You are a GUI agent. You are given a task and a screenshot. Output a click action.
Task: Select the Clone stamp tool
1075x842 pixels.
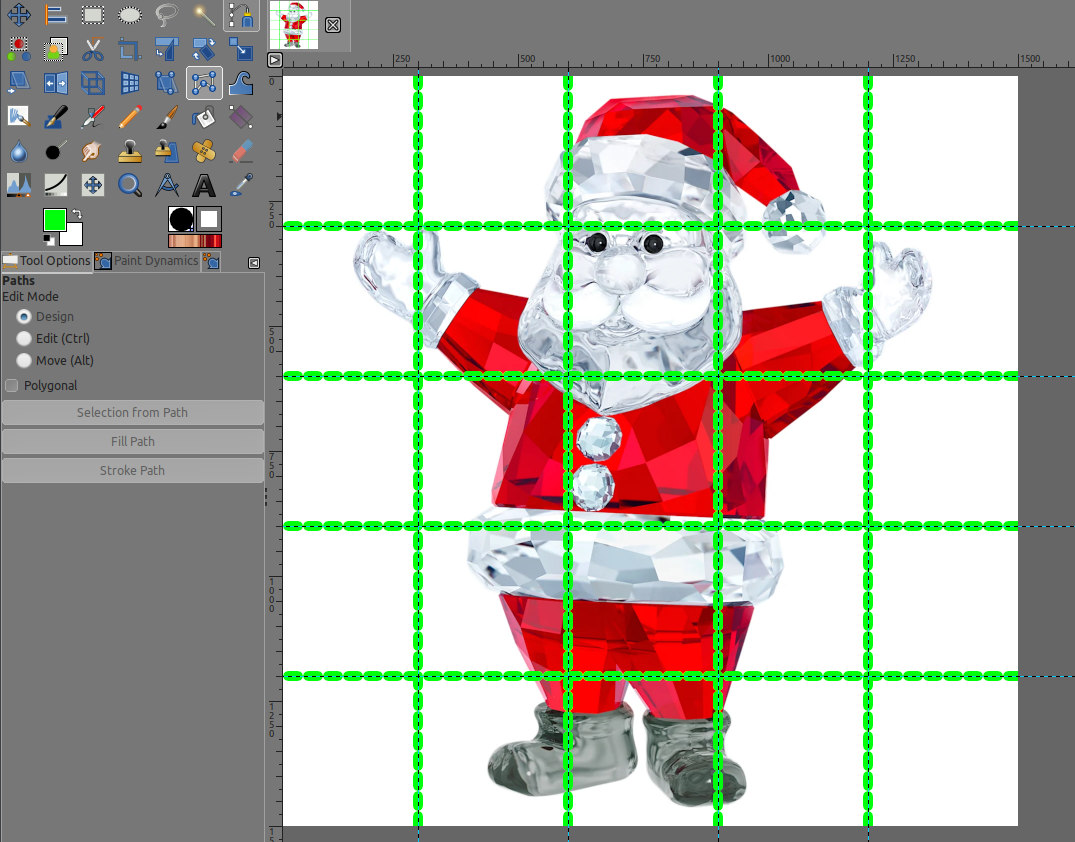click(130, 151)
